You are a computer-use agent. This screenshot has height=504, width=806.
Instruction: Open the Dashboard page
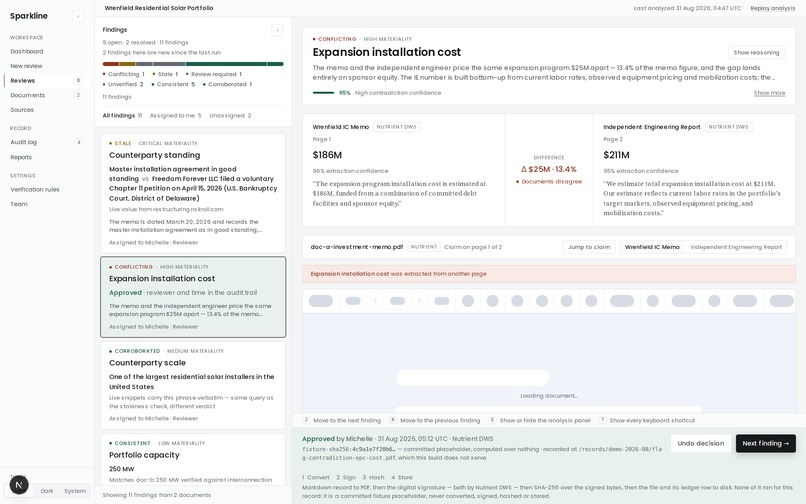[27, 51]
